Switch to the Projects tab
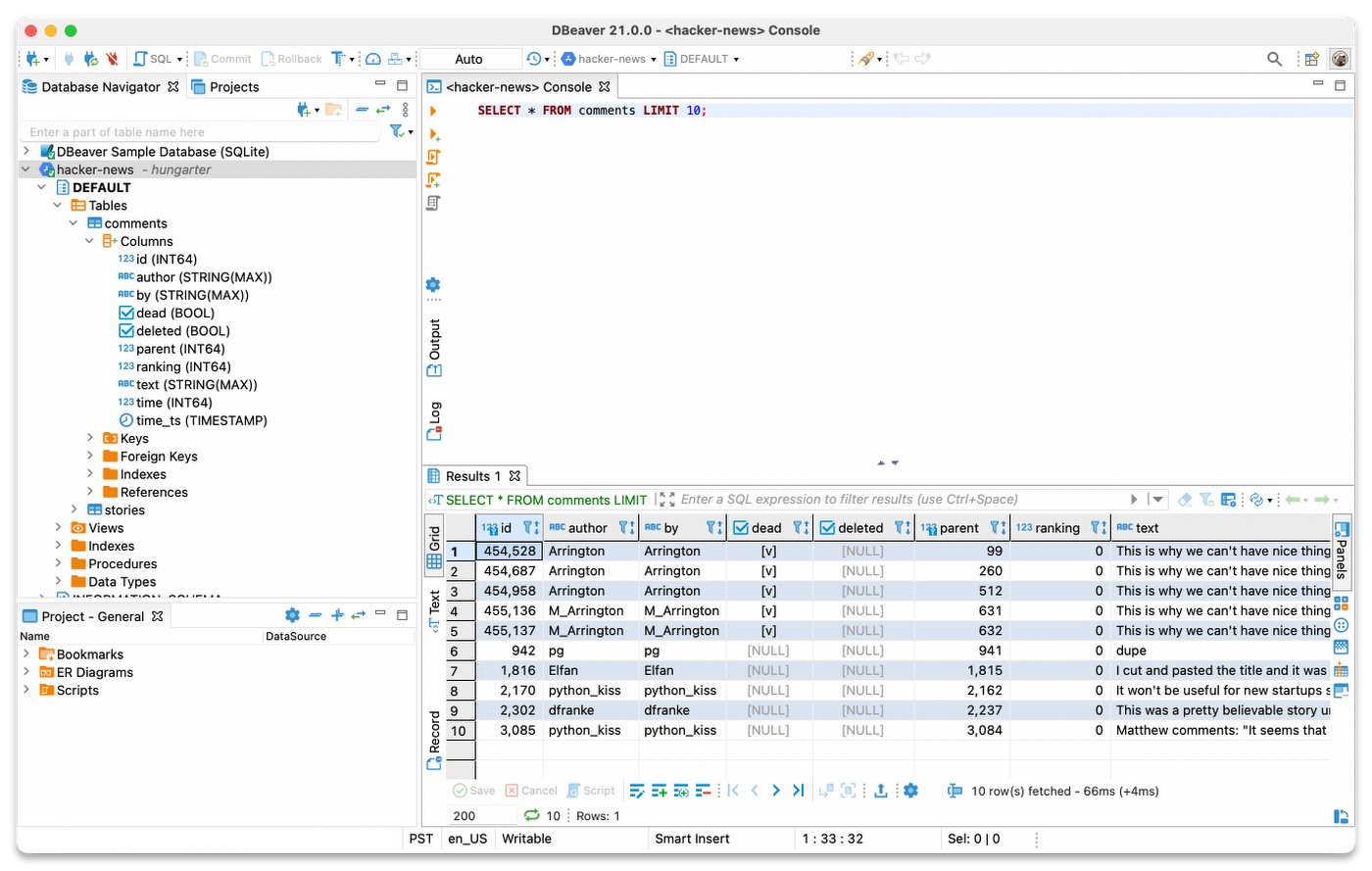The image size is (1372, 871). coord(225,86)
